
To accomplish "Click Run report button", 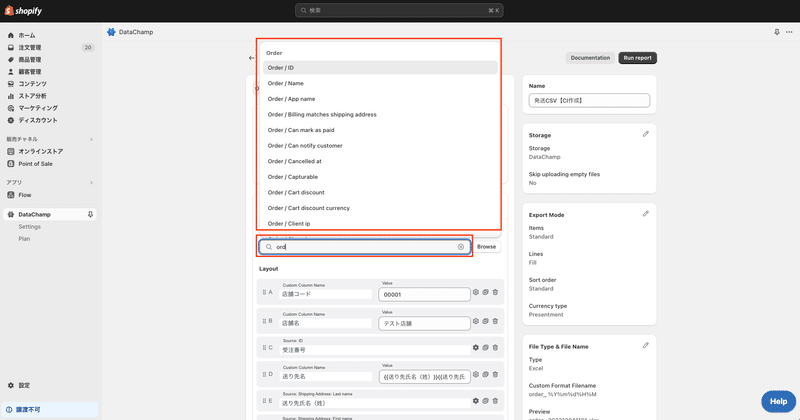I will pyautogui.click(x=637, y=58).
